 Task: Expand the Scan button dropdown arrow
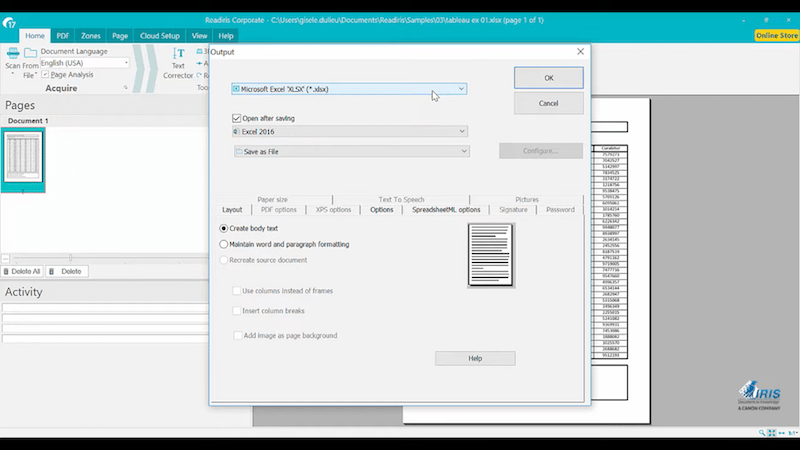pyautogui.click(x=13, y=74)
